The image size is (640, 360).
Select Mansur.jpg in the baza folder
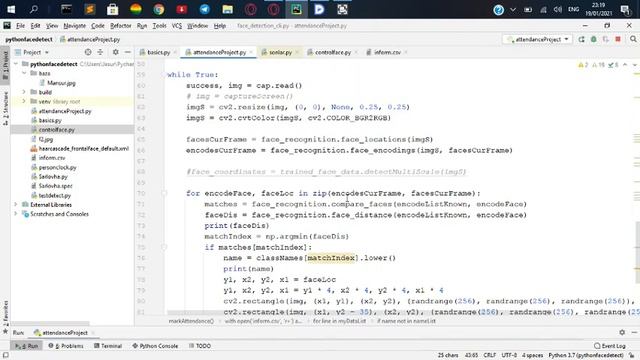(x=61, y=83)
